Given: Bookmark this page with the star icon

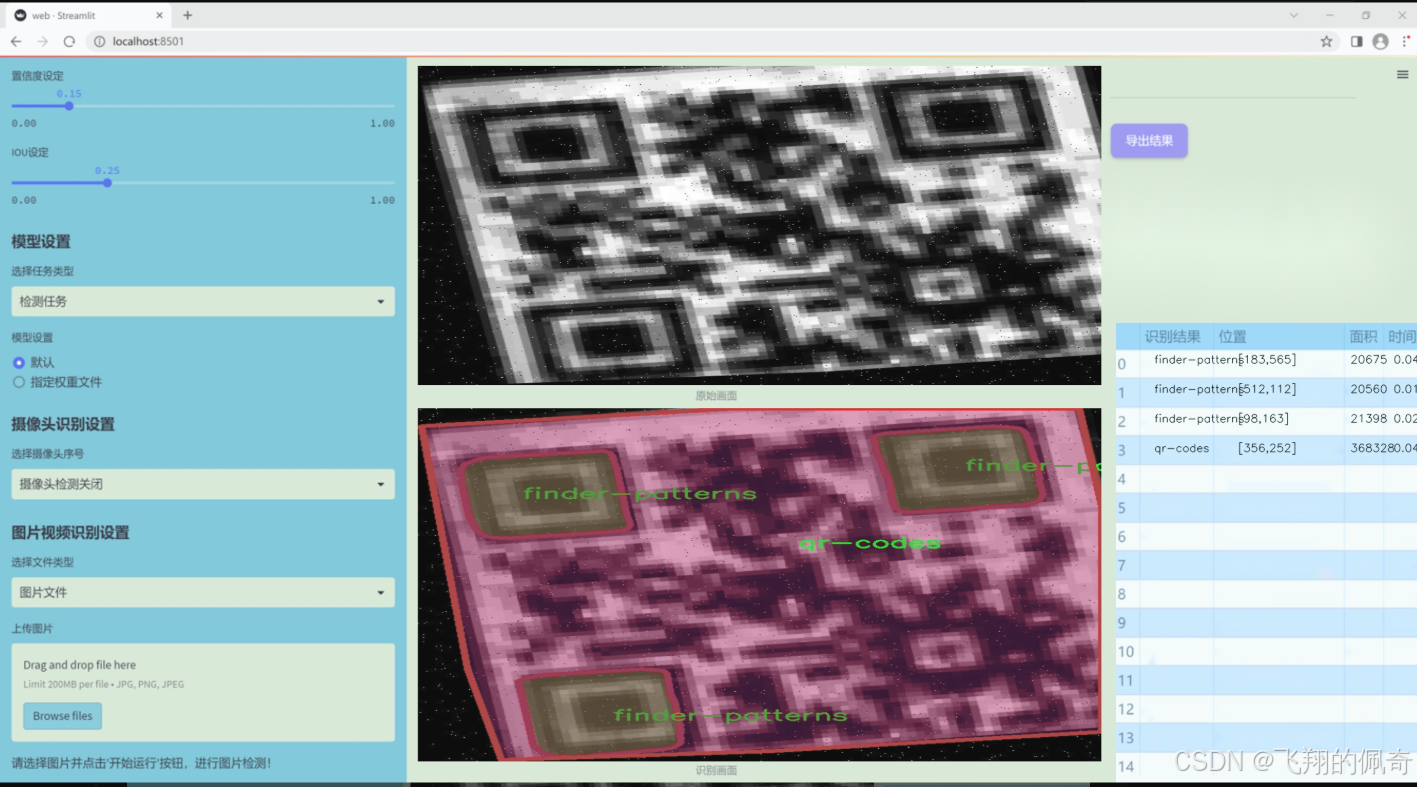Looking at the screenshot, I should tap(1326, 41).
